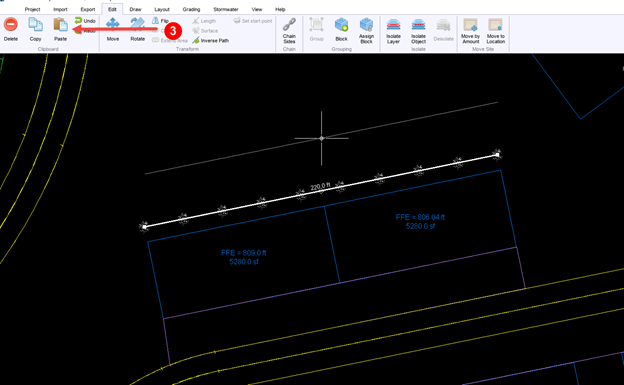Image resolution: width=624 pixels, height=385 pixels.
Task: Click the 5280.0 sf label under FFE 809.0
Action: pyautogui.click(x=244, y=262)
